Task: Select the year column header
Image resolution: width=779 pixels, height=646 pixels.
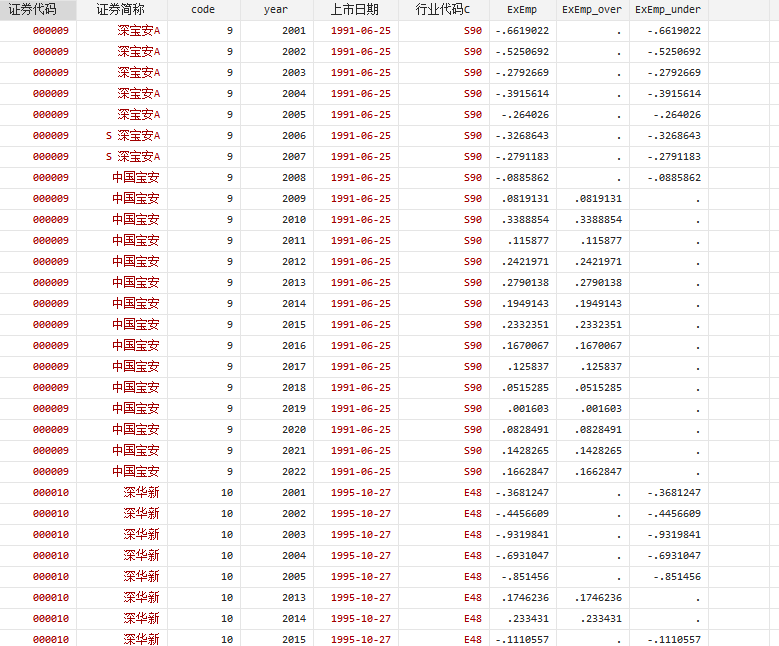Action: 275,9
